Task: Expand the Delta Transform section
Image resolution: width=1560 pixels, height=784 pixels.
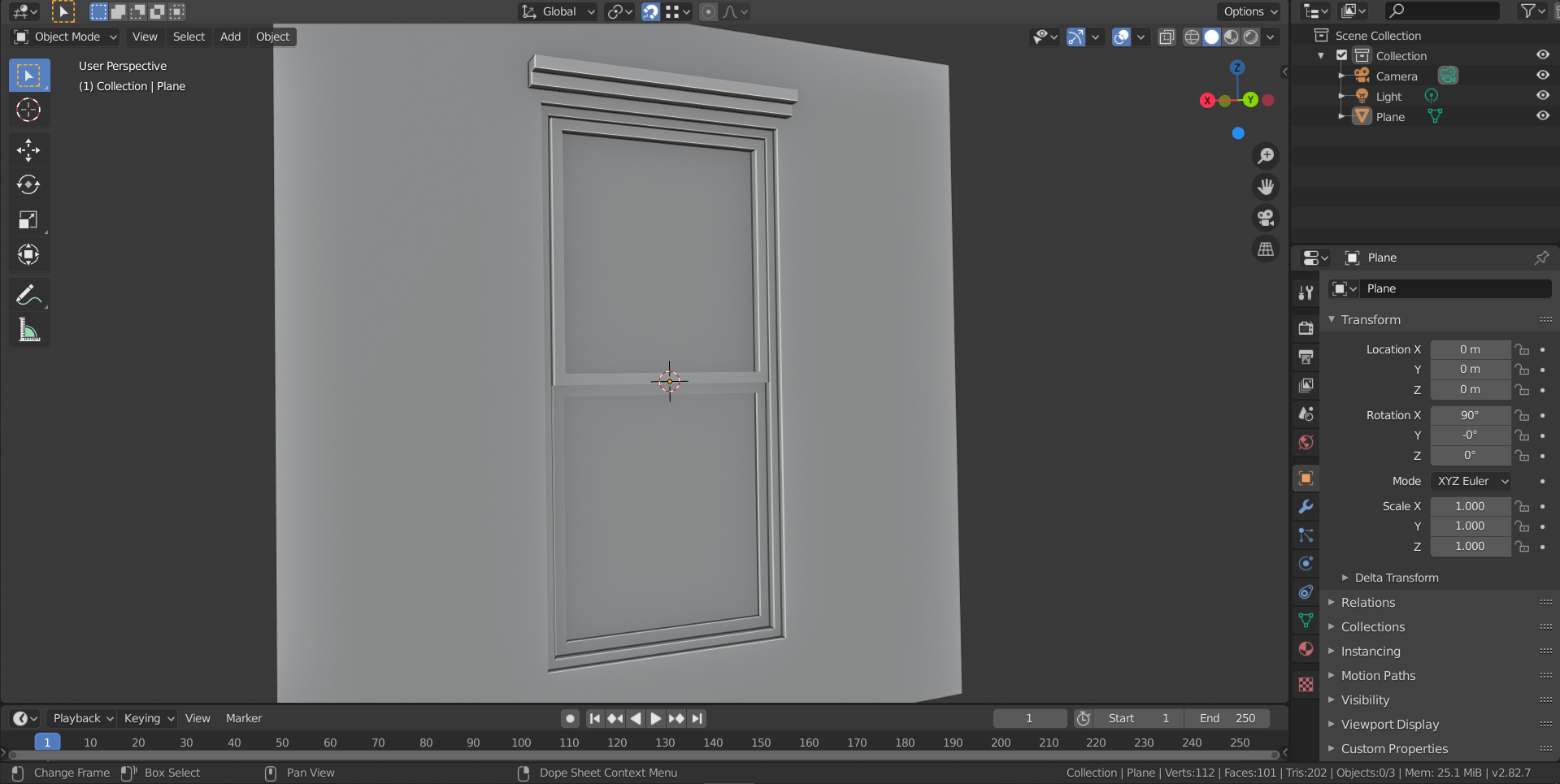Action: coord(1397,578)
